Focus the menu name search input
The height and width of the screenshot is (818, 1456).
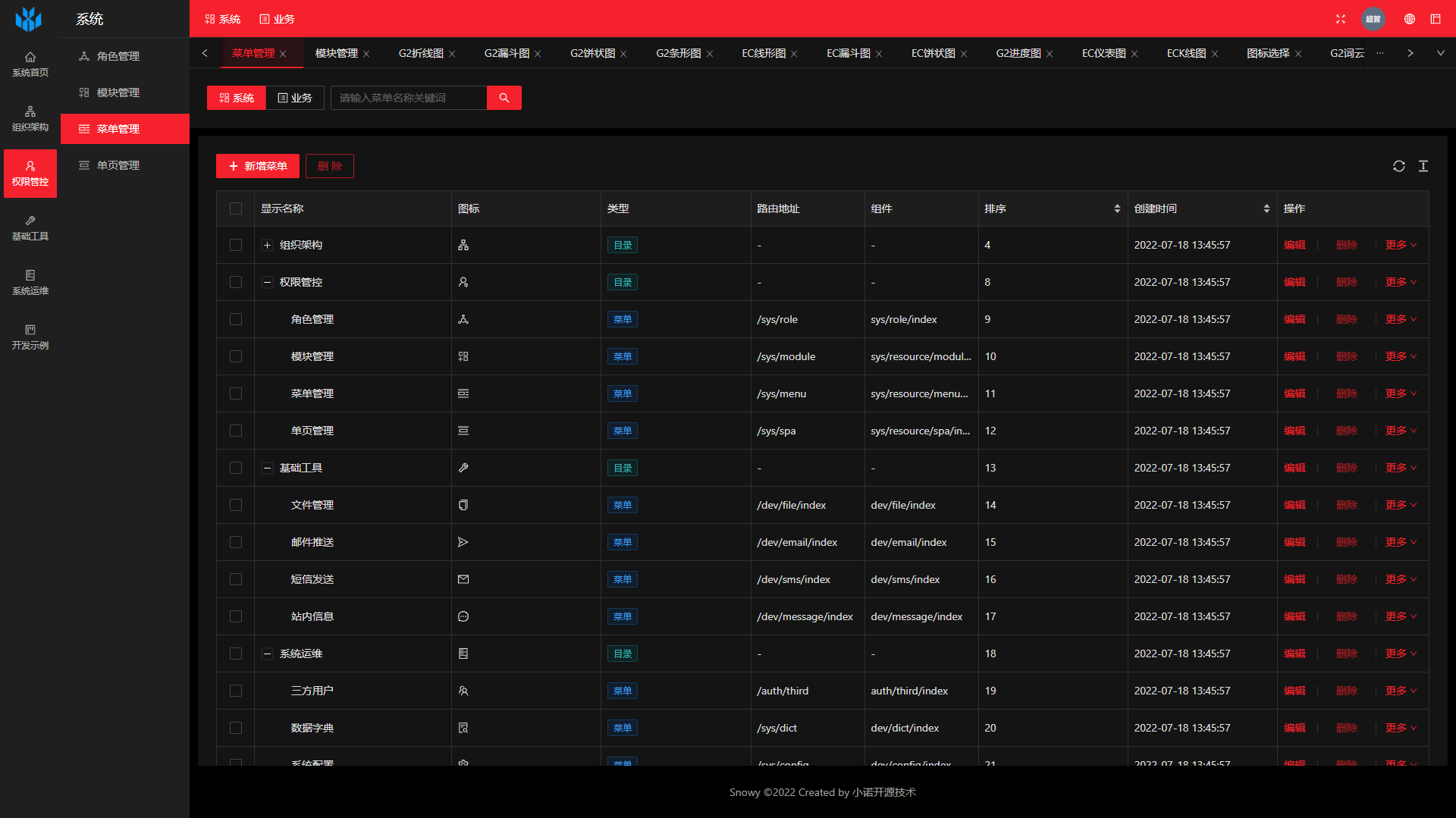409,98
